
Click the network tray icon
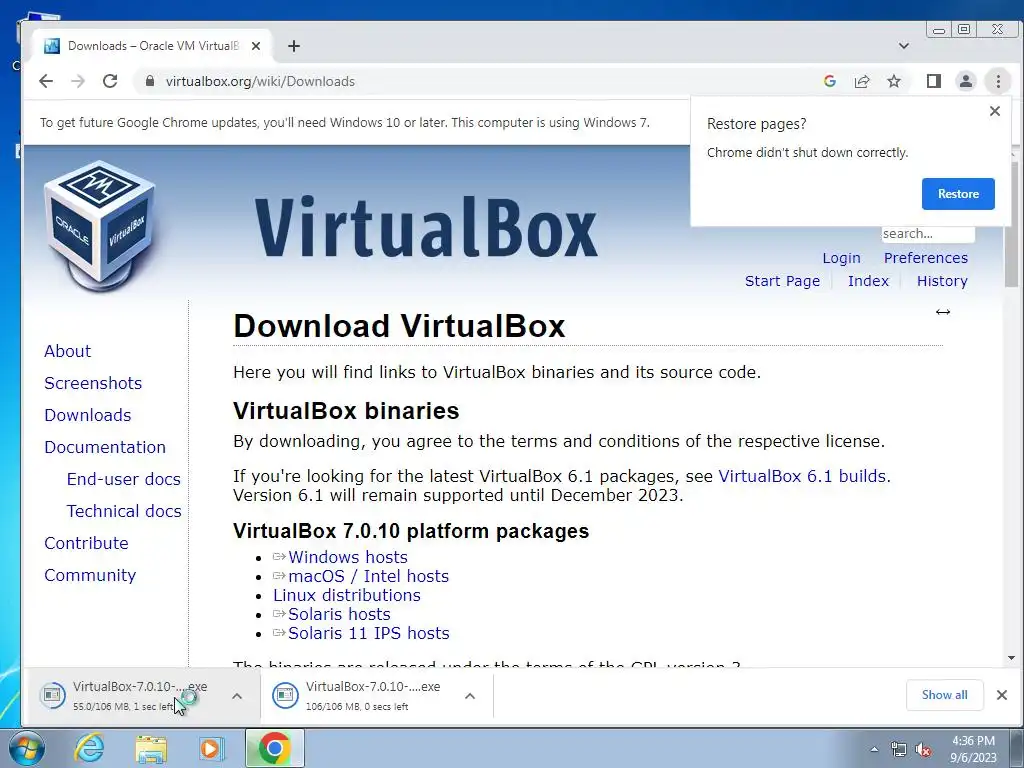coord(899,749)
